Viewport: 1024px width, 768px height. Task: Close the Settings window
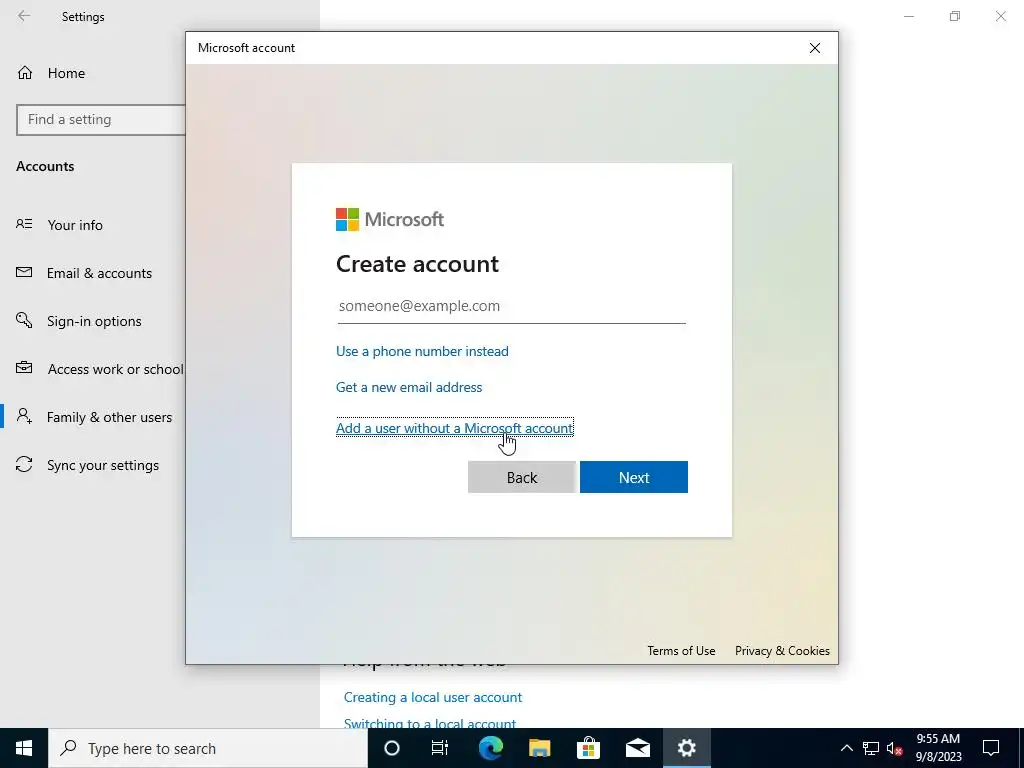click(x=1000, y=16)
